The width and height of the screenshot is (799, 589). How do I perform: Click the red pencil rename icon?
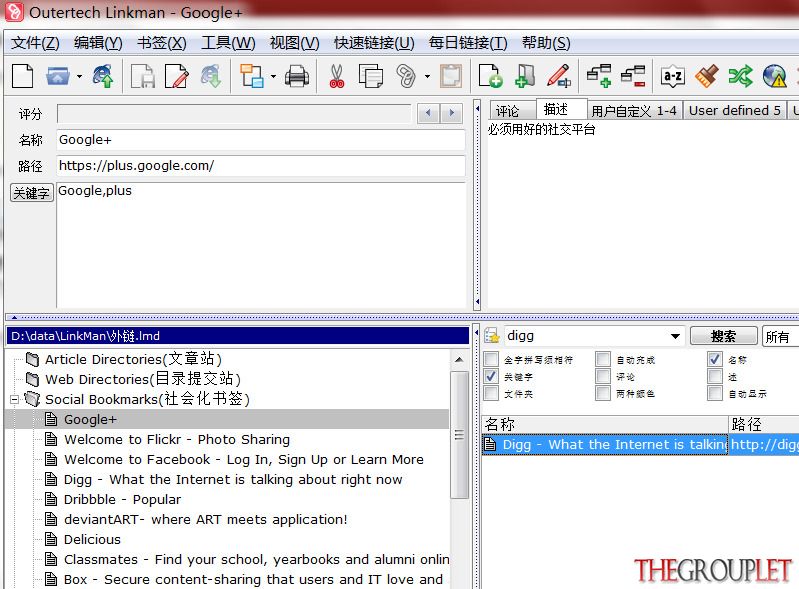tap(559, 77)
